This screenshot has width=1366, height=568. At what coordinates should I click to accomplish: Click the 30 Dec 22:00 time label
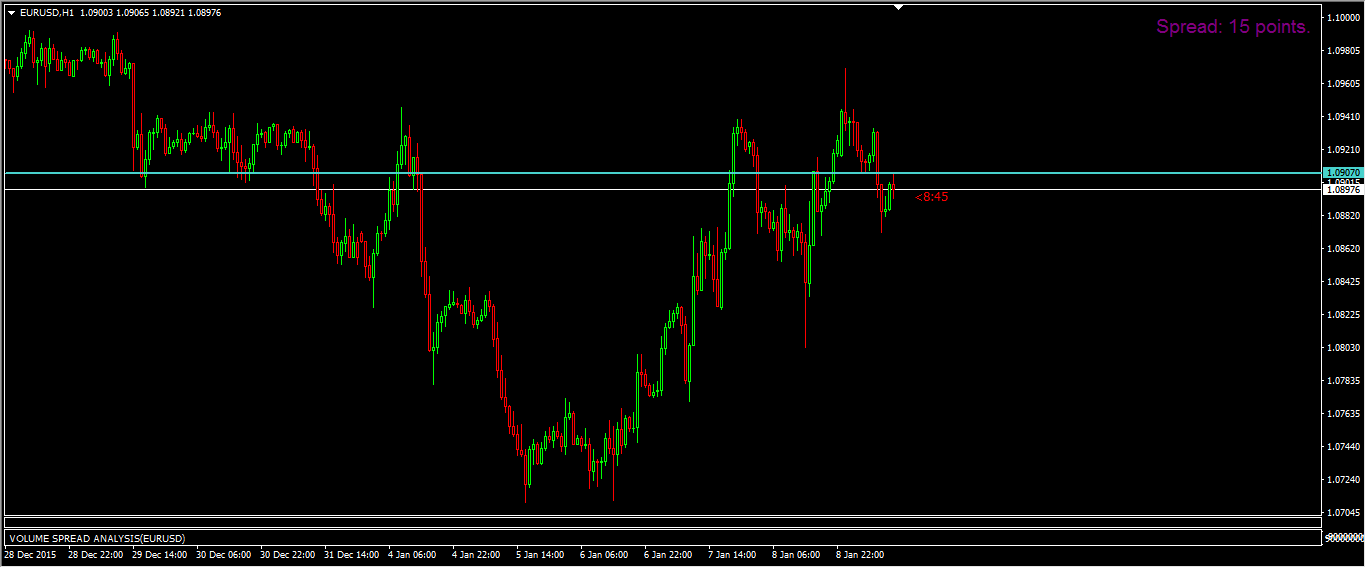[x=288, y=554]
